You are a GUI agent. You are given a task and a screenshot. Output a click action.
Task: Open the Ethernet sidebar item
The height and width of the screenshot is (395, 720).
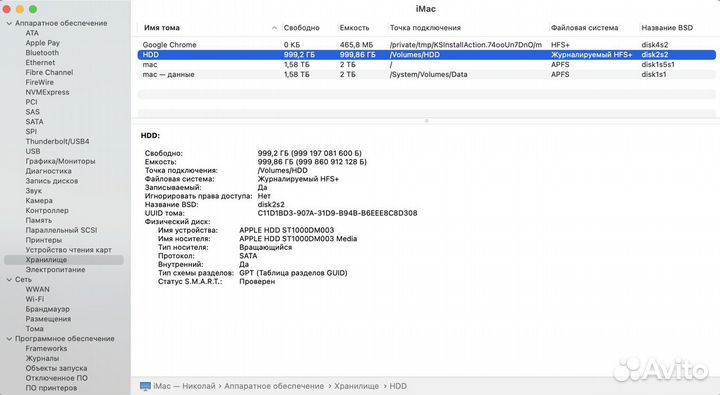[x=40, y=62]
